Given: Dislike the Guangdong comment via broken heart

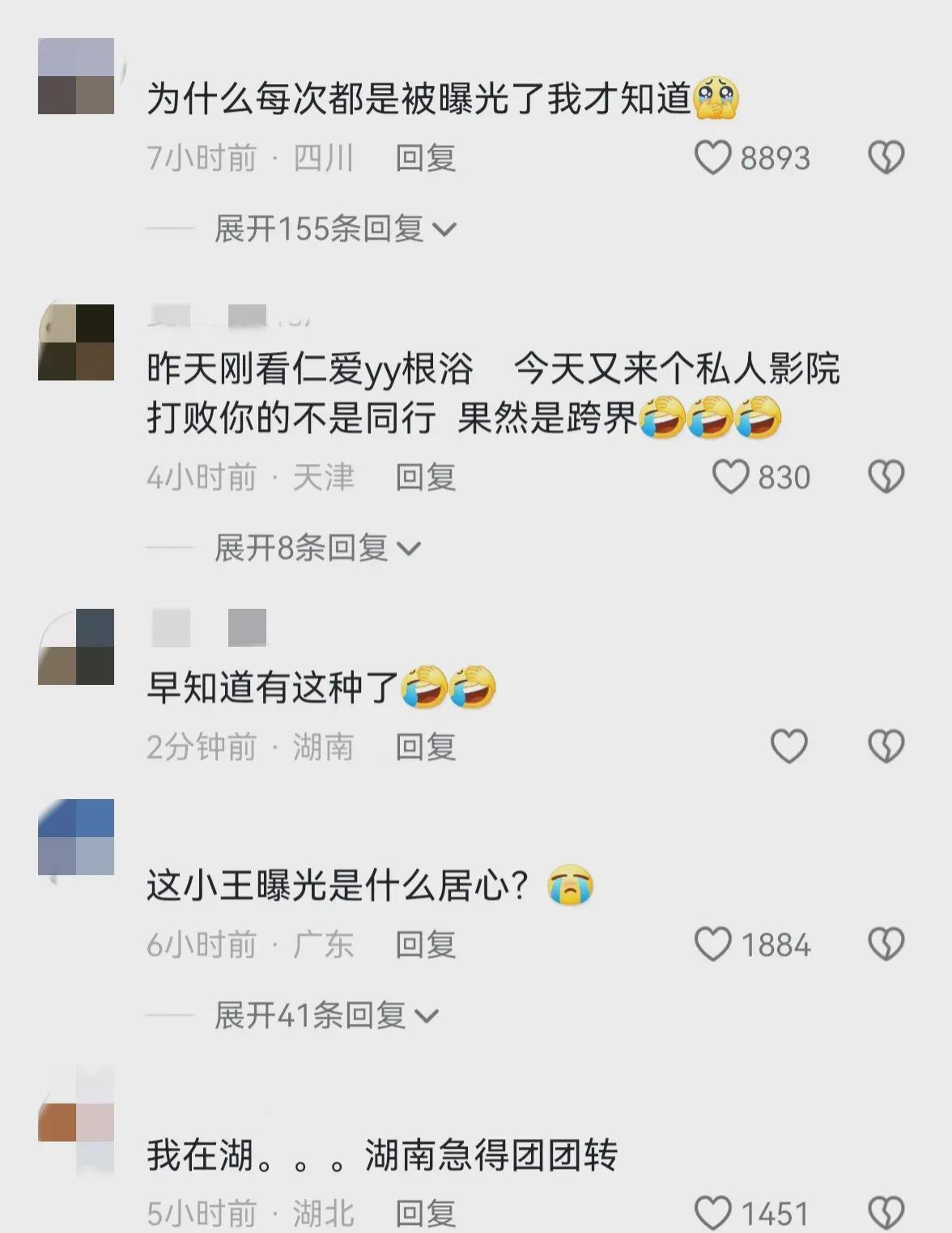Looking at the screenshot, I should (x=886, y=944).
